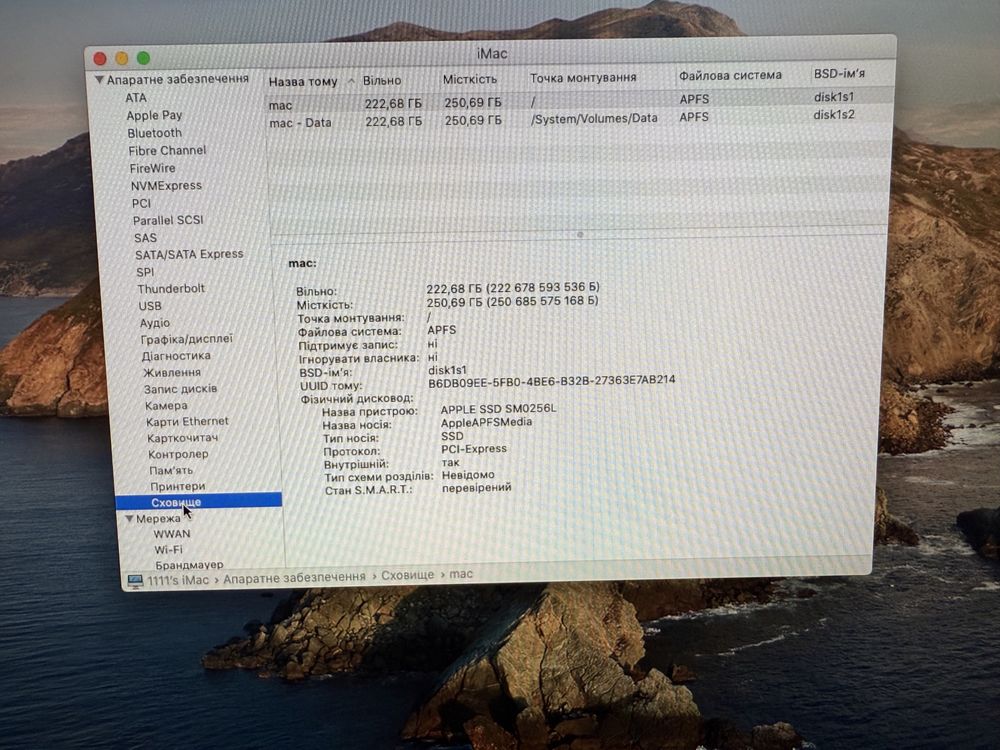Sort by Місткість column header
The height and width of the screenshot is (750, 1000).
tap(470, 79)
